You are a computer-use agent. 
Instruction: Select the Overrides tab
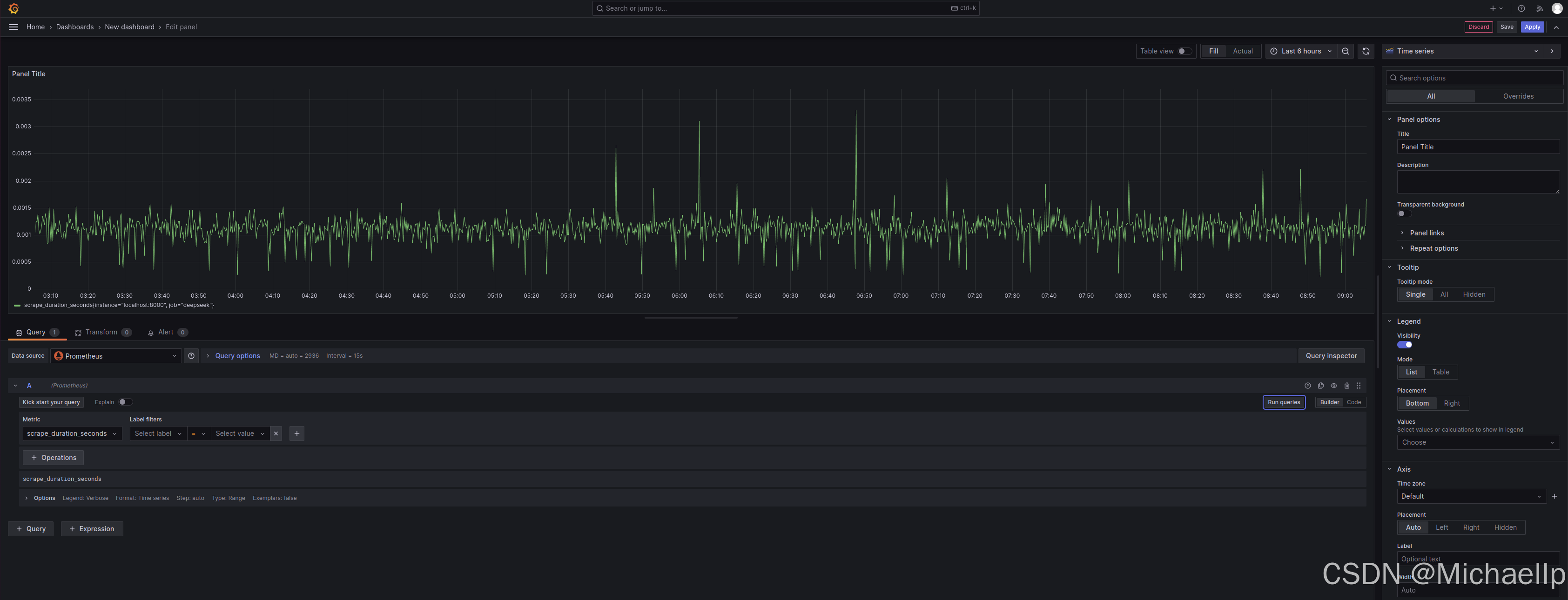[x=1517, y=96]
